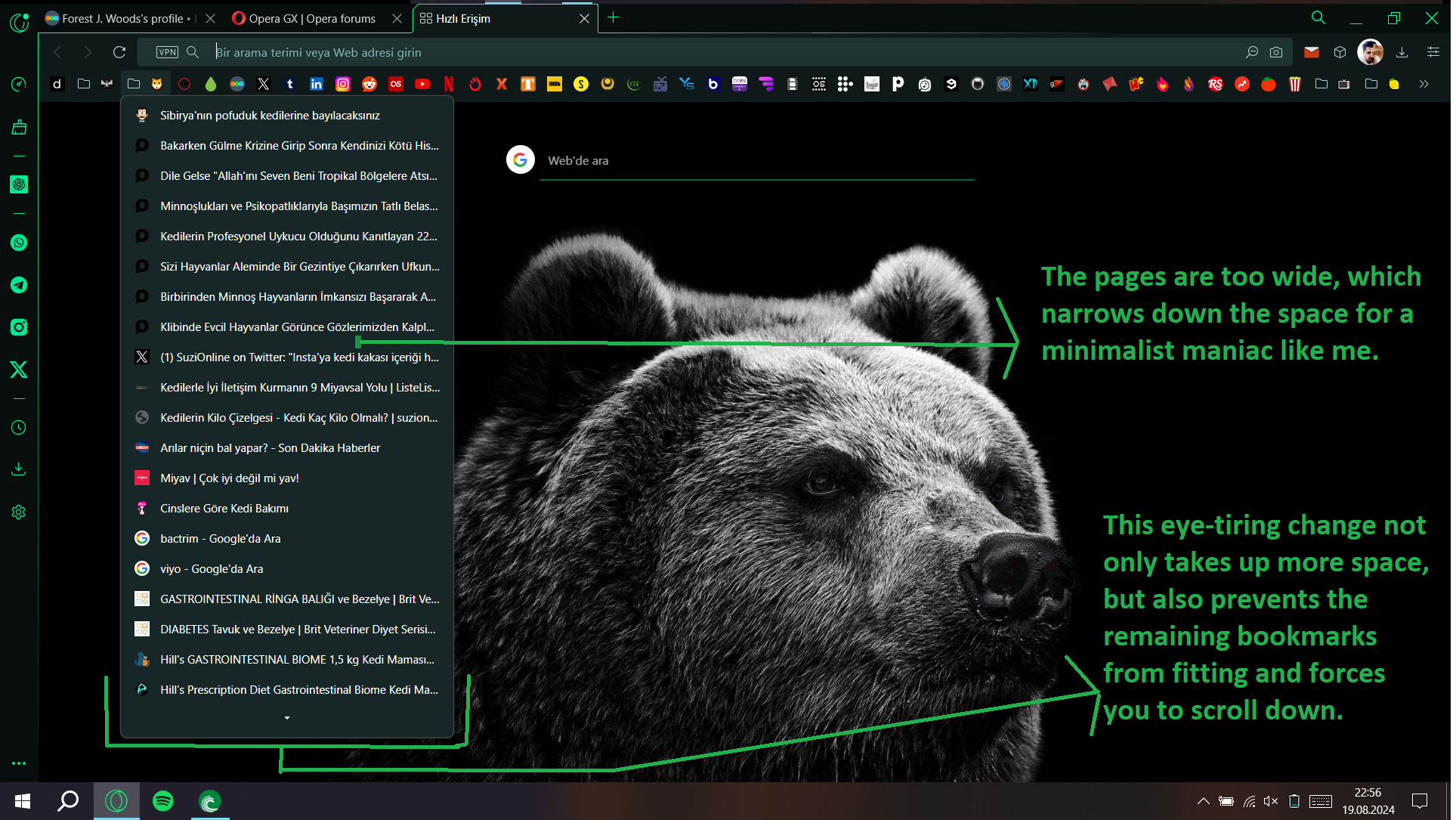
Task: Show more hidden bookmarks with double chevron
Action: pos(1424,84)
